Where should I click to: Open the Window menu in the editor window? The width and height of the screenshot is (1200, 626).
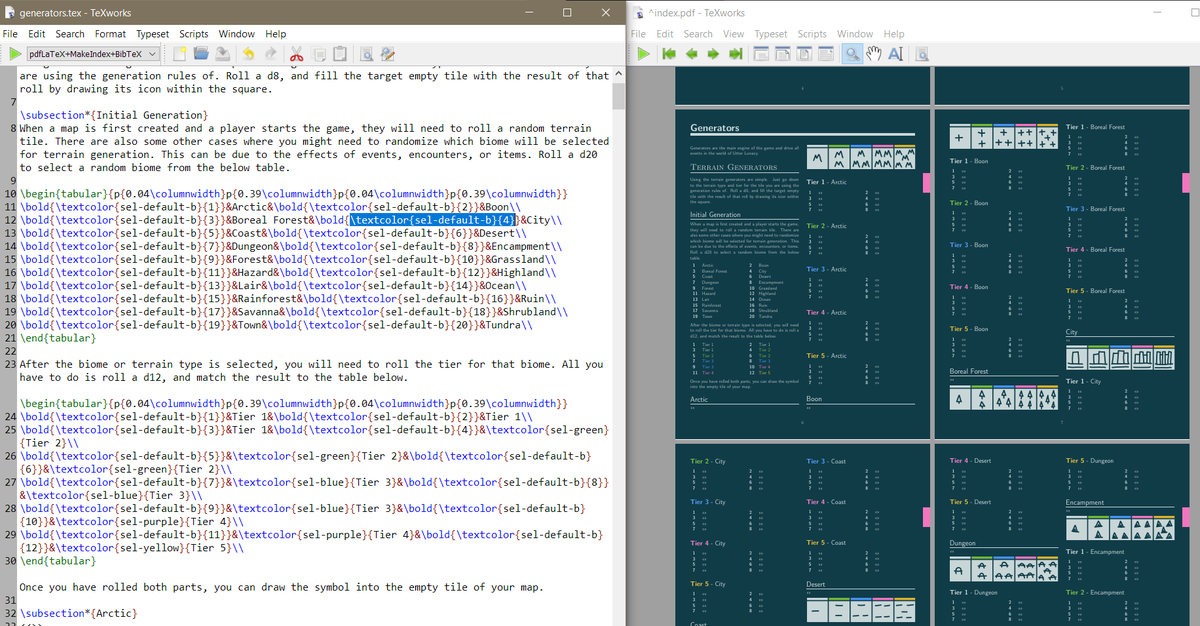click(x=237, y=34)
